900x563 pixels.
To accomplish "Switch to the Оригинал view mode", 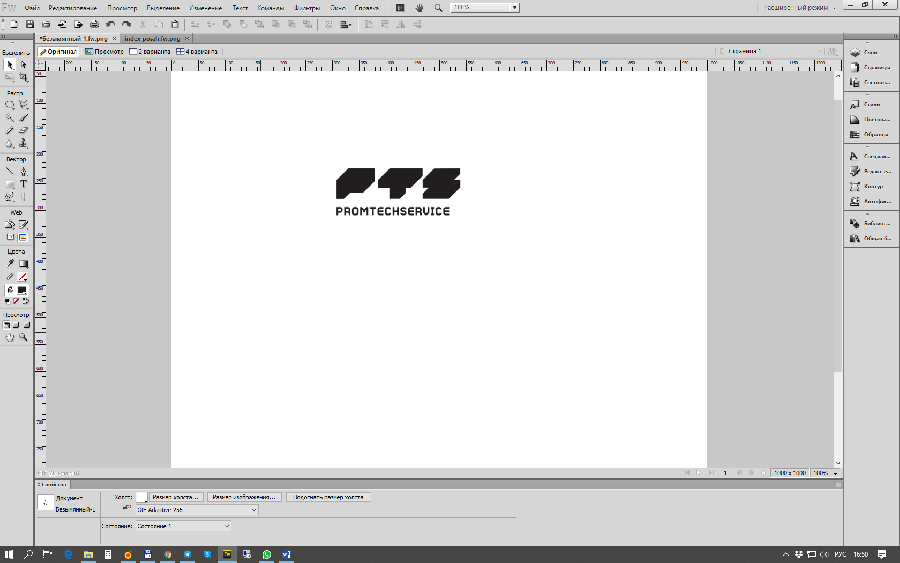I will pos(59,51).
